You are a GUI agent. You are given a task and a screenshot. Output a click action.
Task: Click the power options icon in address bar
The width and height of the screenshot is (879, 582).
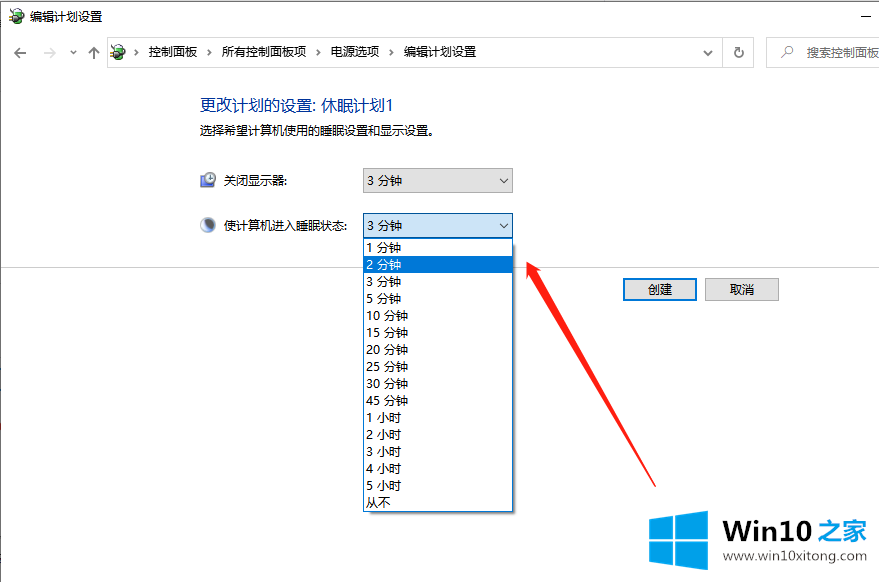(x=118, y=52)
